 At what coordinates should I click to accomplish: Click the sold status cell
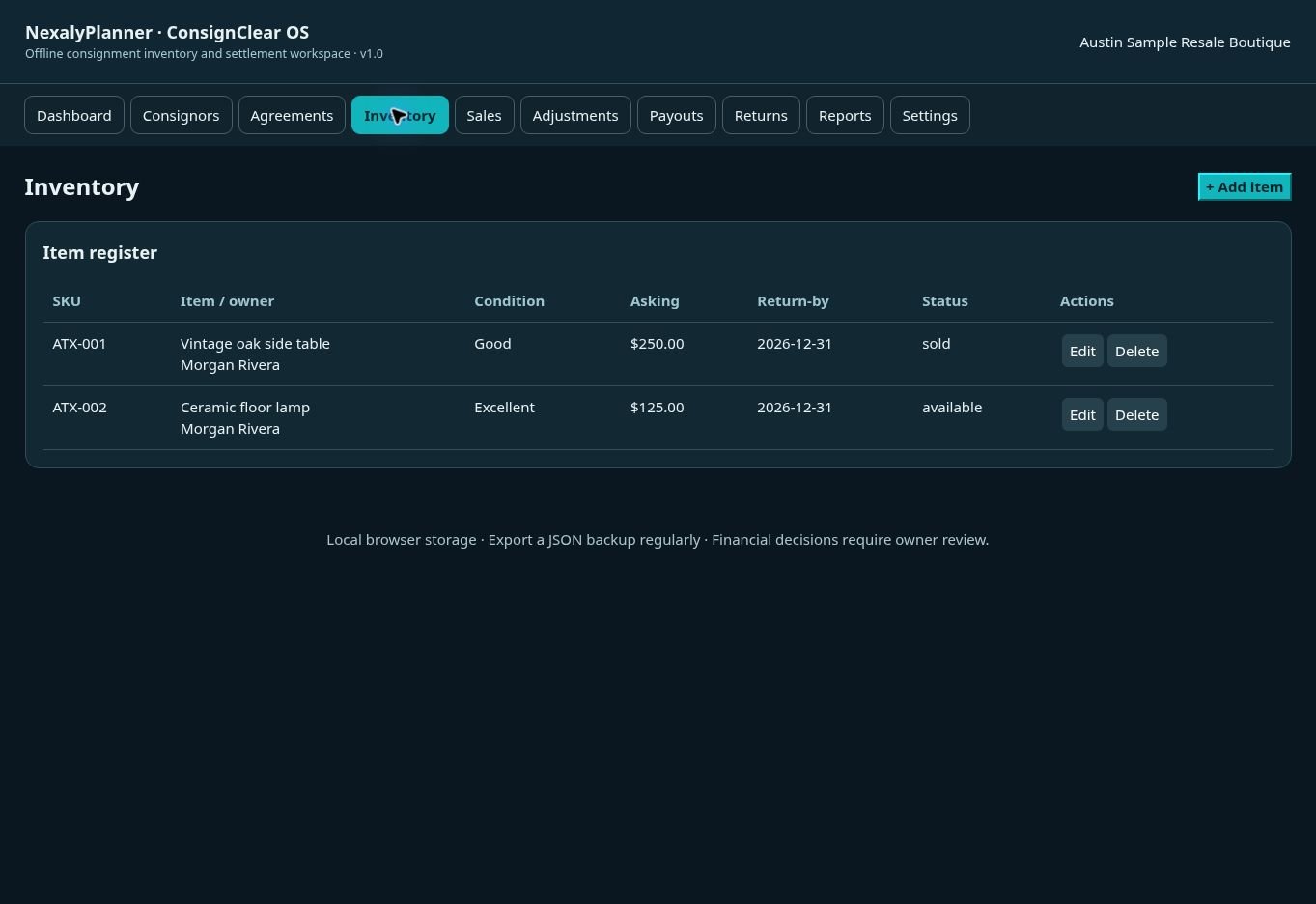click(x=937, y=344)
